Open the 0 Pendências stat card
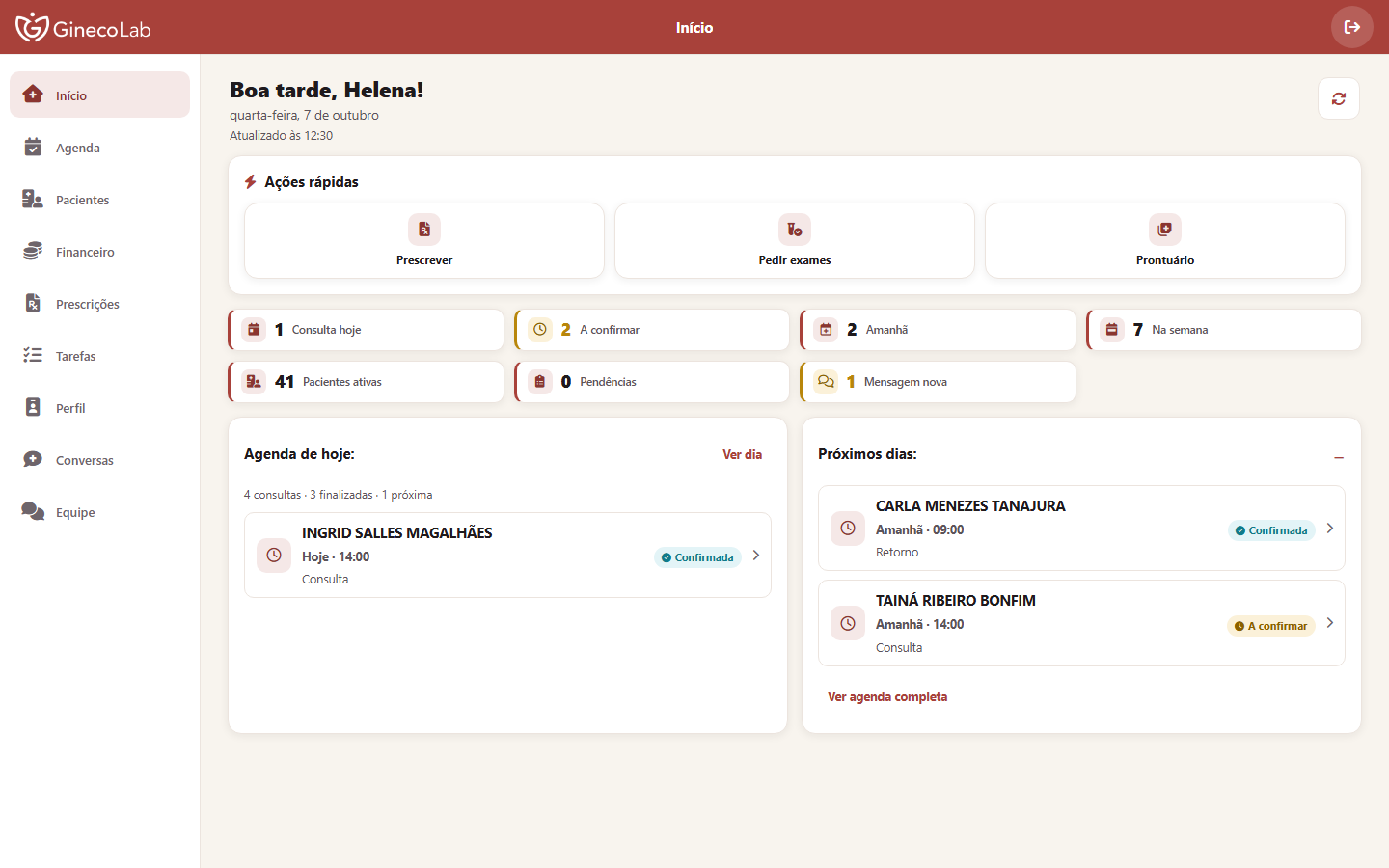 pos(652,382)
